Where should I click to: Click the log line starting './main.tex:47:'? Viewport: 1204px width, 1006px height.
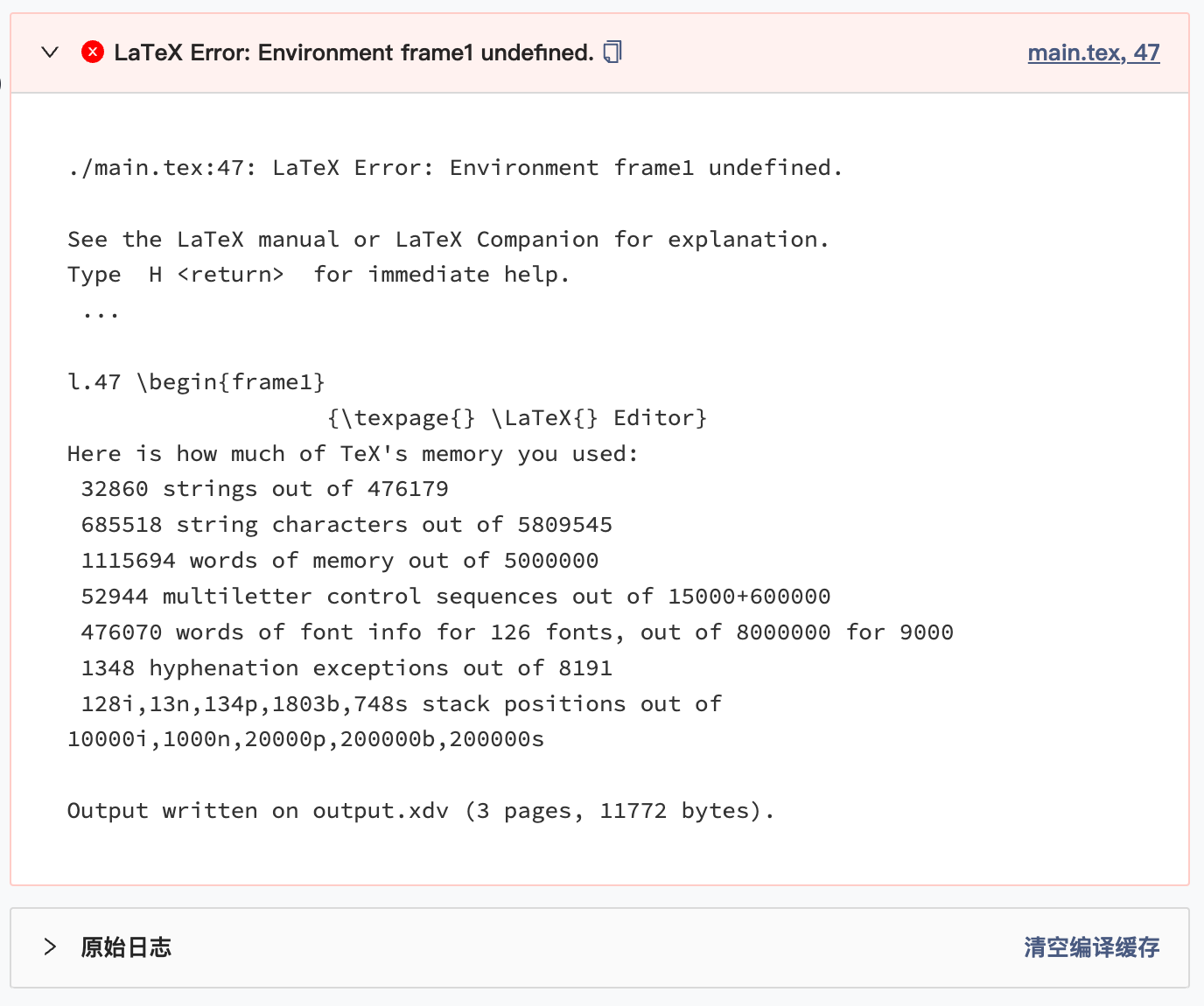pyautogui.click(x=455, y=167)
